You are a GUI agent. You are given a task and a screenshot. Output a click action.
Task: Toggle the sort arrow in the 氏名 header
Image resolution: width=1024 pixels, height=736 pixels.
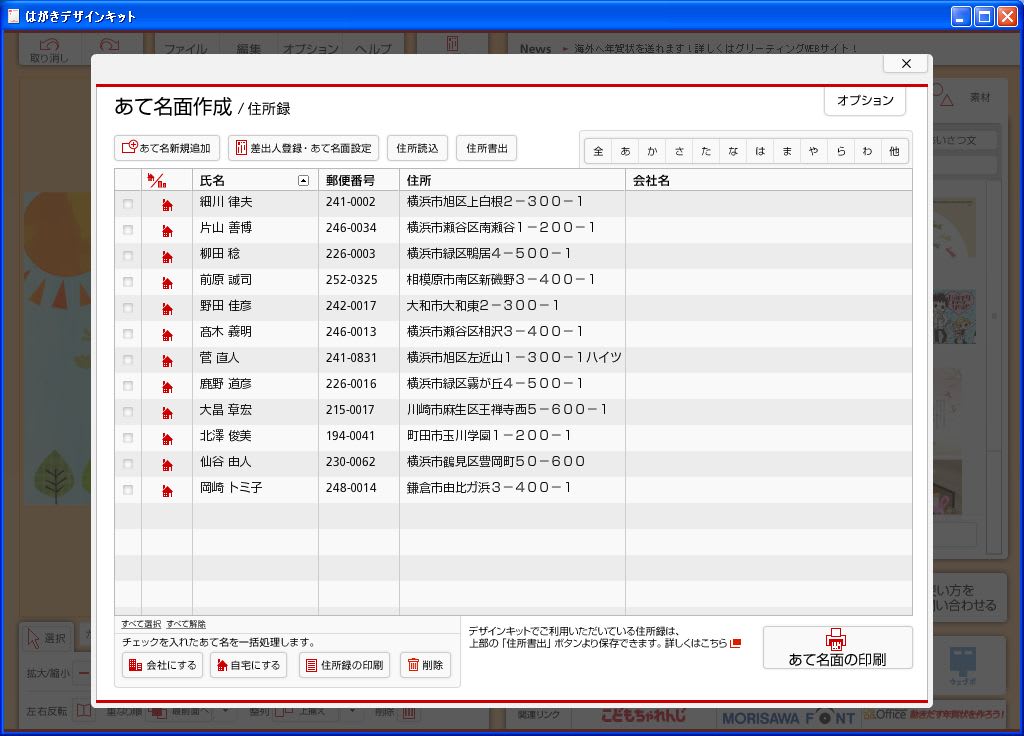303,181
